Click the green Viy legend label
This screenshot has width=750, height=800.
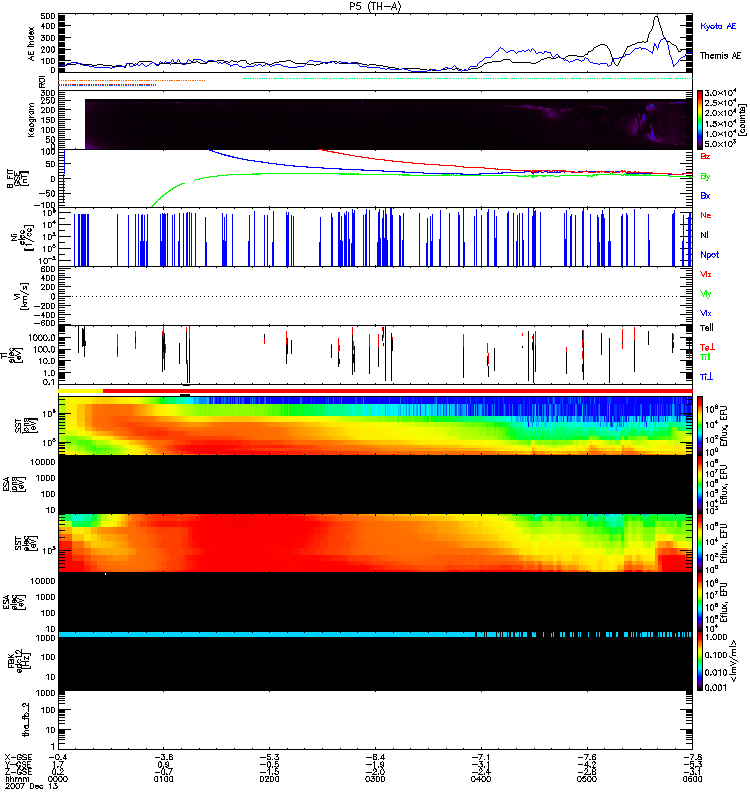coord(705,294)
